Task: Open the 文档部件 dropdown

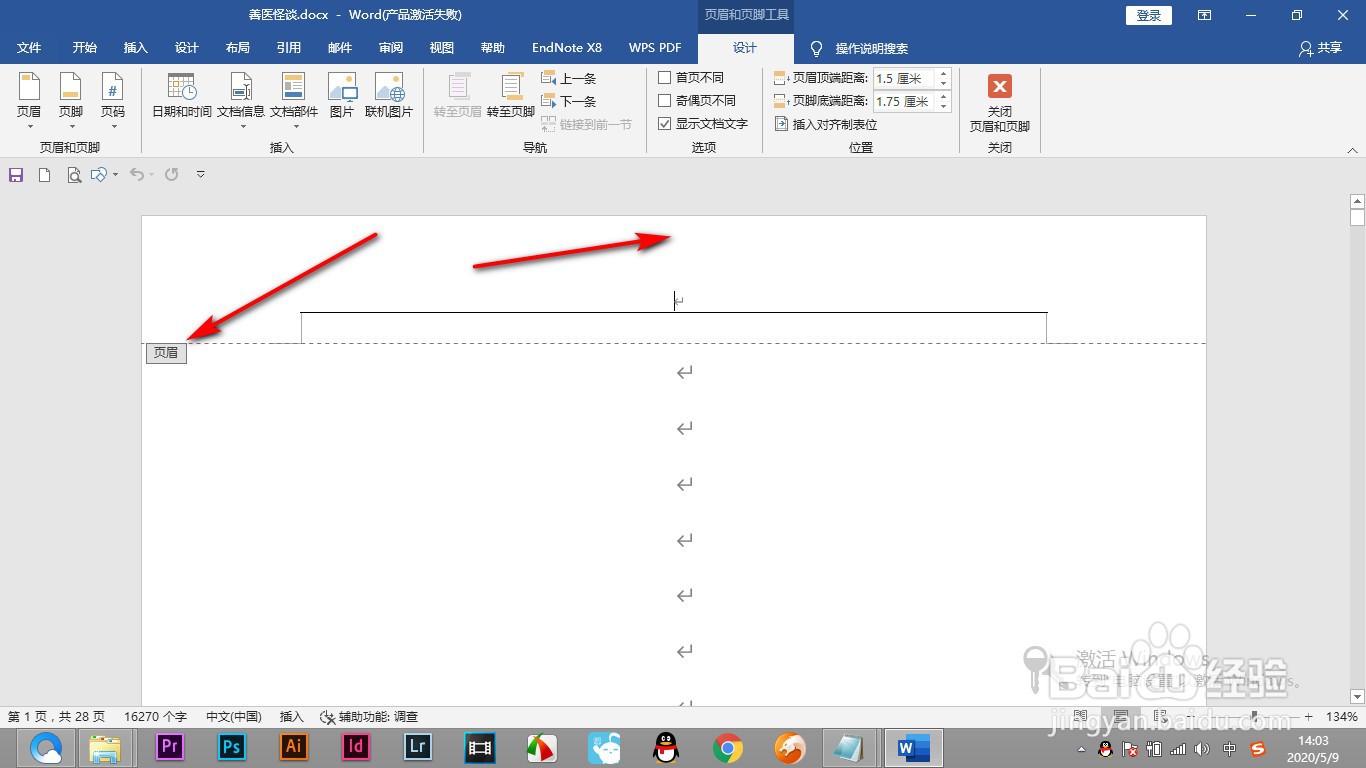Action: (x=294, y=101)
